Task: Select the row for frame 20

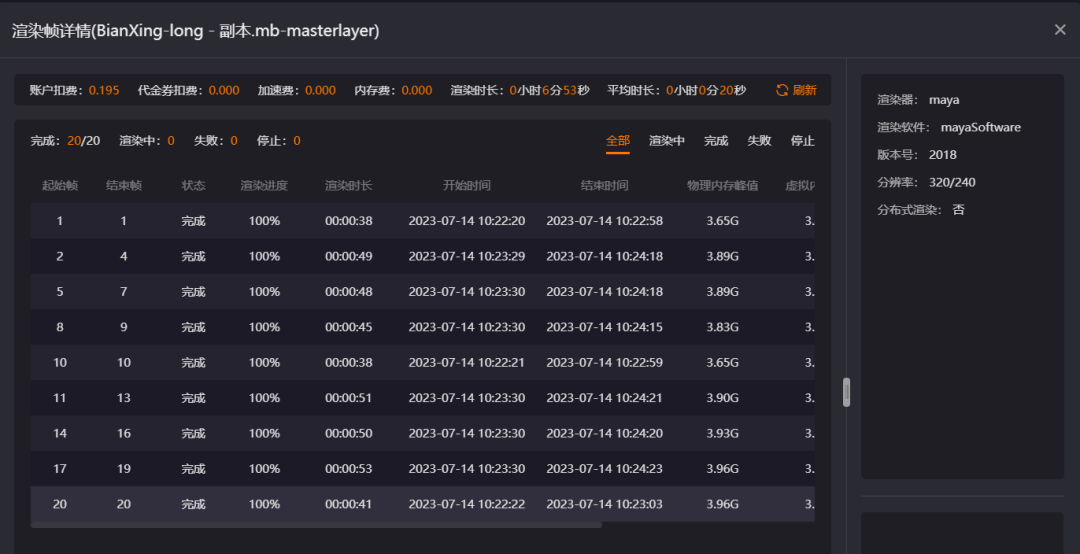Action: pos(422,504)
